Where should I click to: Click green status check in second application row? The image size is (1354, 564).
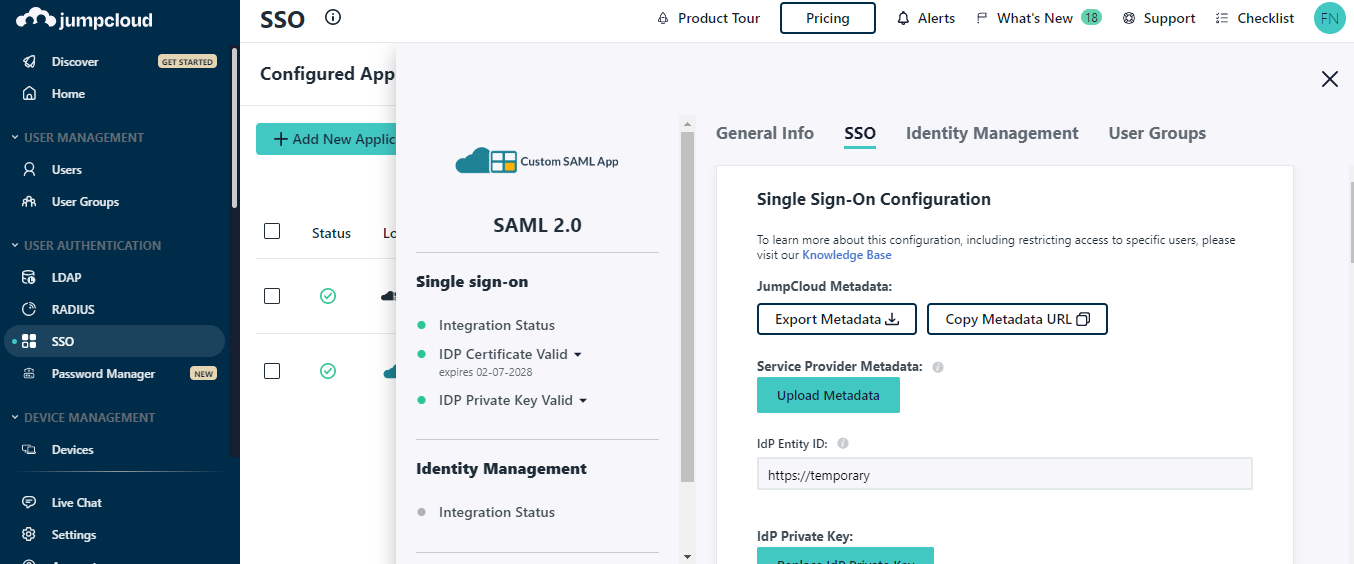pyautogui.click(x=328, y=371)
